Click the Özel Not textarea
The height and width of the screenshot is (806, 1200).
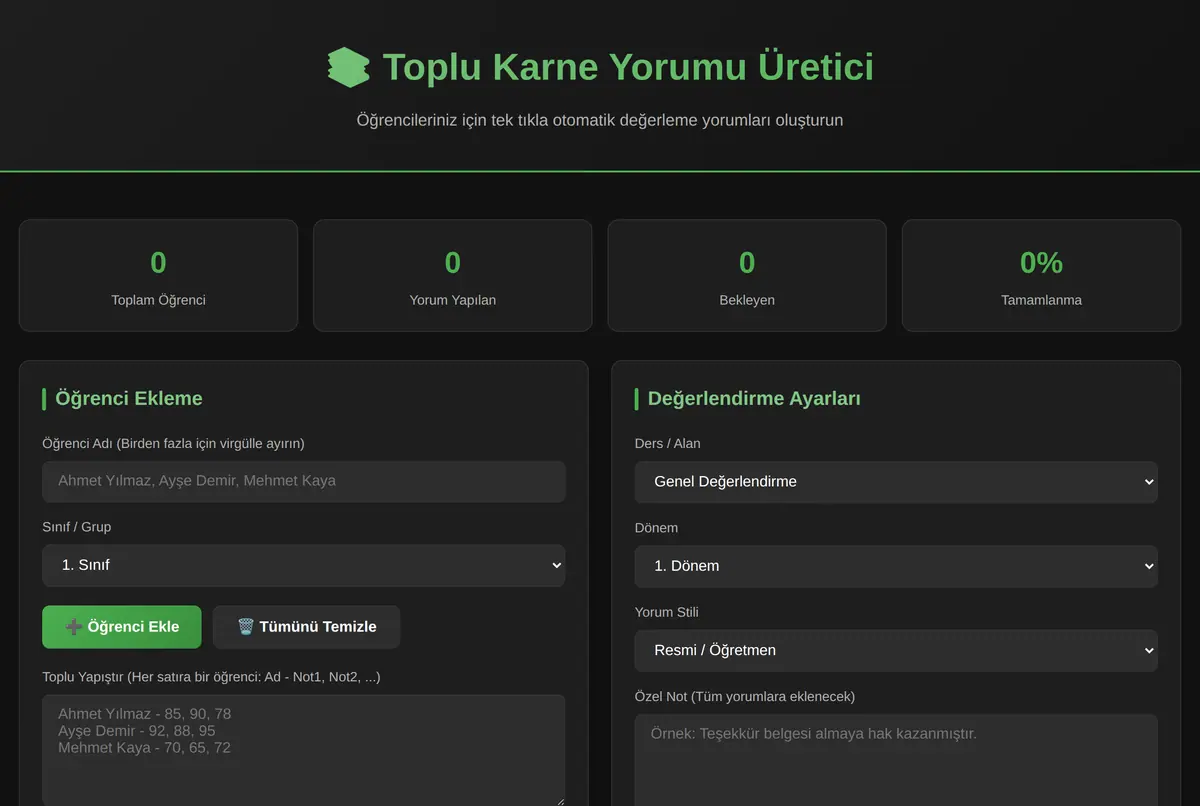coord(896,760)
